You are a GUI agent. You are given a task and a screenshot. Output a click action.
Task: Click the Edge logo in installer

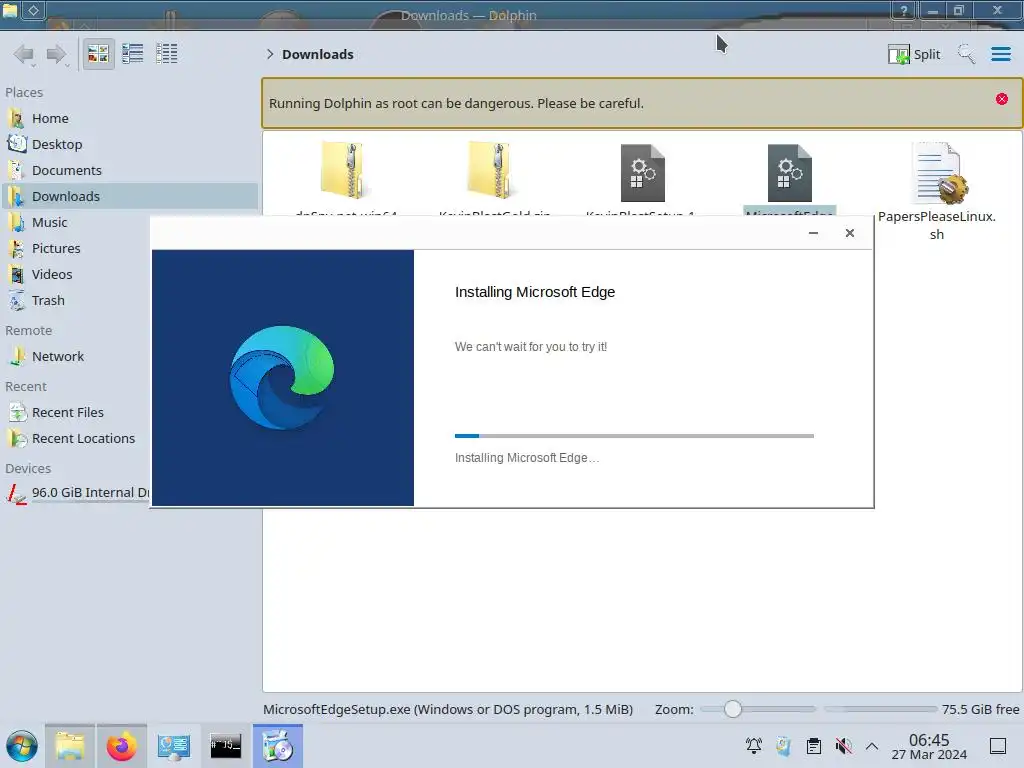click(x=282, y=377)
